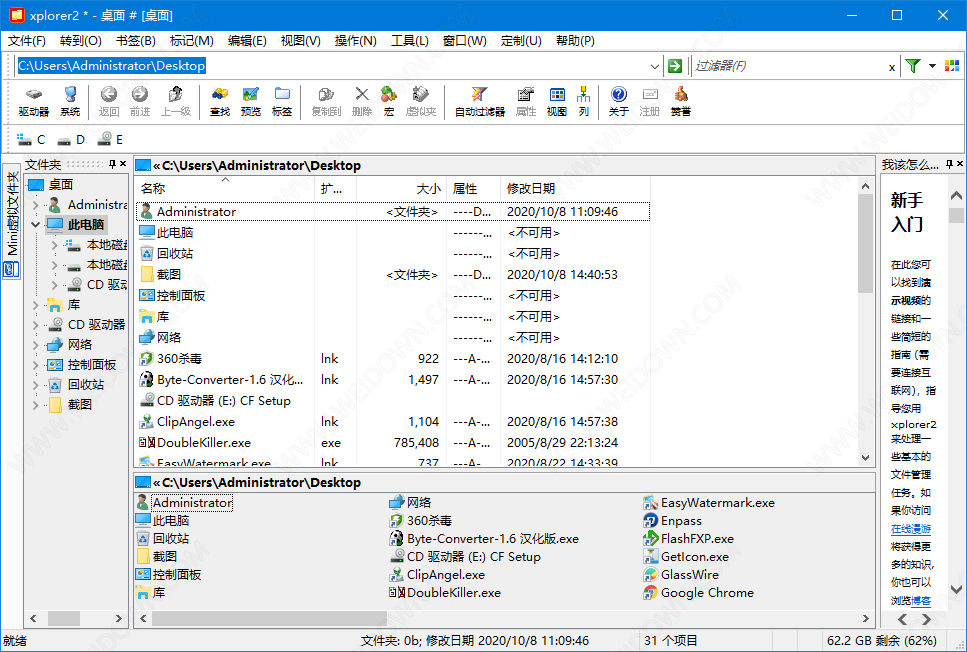Open the 标记(M) menu
Image resolution: width=967 pixels, height=652 pixels.
pos(191,41)
